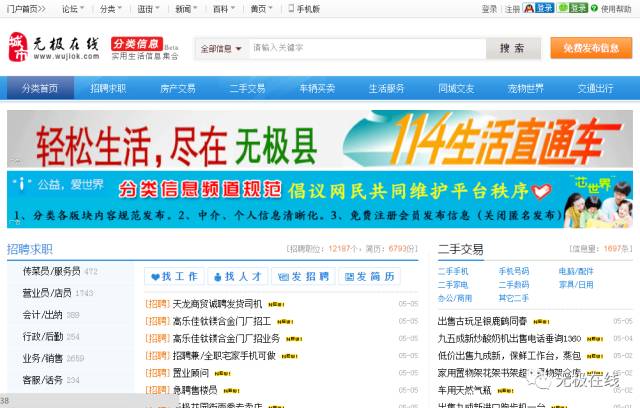Expand the 论坛 dropdown in top bar
The height and width of the screenshot is (408, 640).
coord(73,9)
